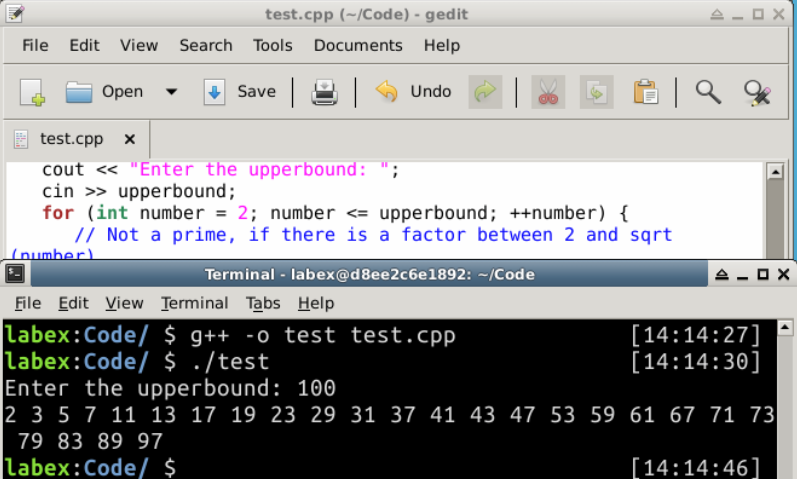Screen dimensions: 797x479
Task: Open the Search menu in gedit
Action: [x=205, y=45]
